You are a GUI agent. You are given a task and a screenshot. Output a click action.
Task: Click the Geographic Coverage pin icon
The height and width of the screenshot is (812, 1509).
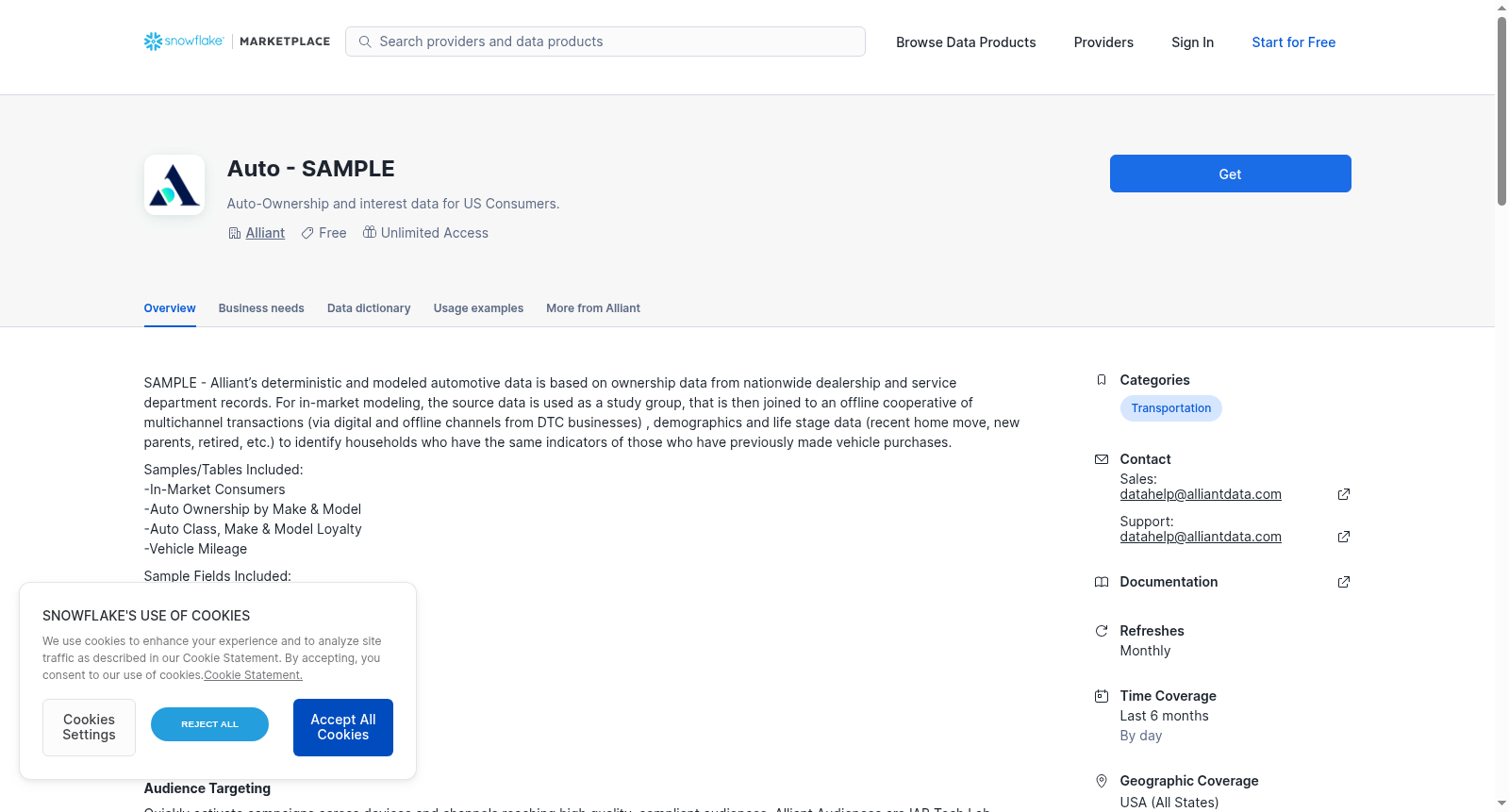tap(1101, 781)
